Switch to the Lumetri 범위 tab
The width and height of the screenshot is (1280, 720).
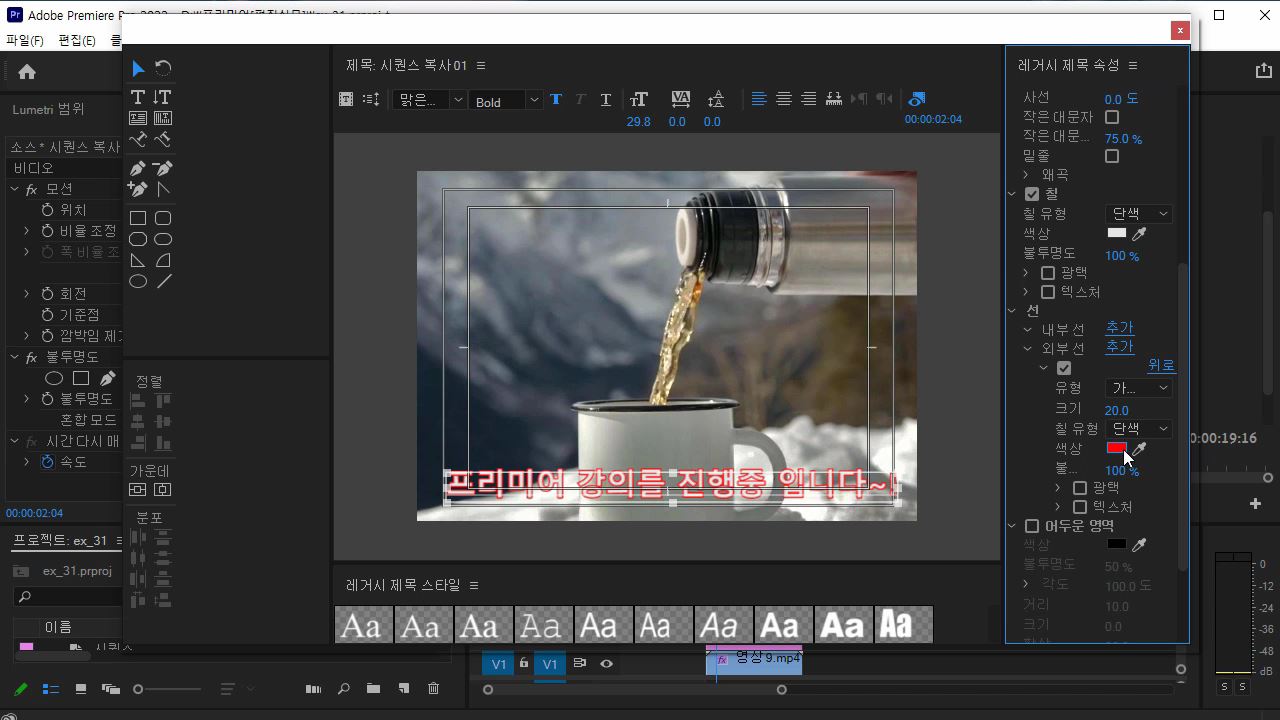pos(48,109)
